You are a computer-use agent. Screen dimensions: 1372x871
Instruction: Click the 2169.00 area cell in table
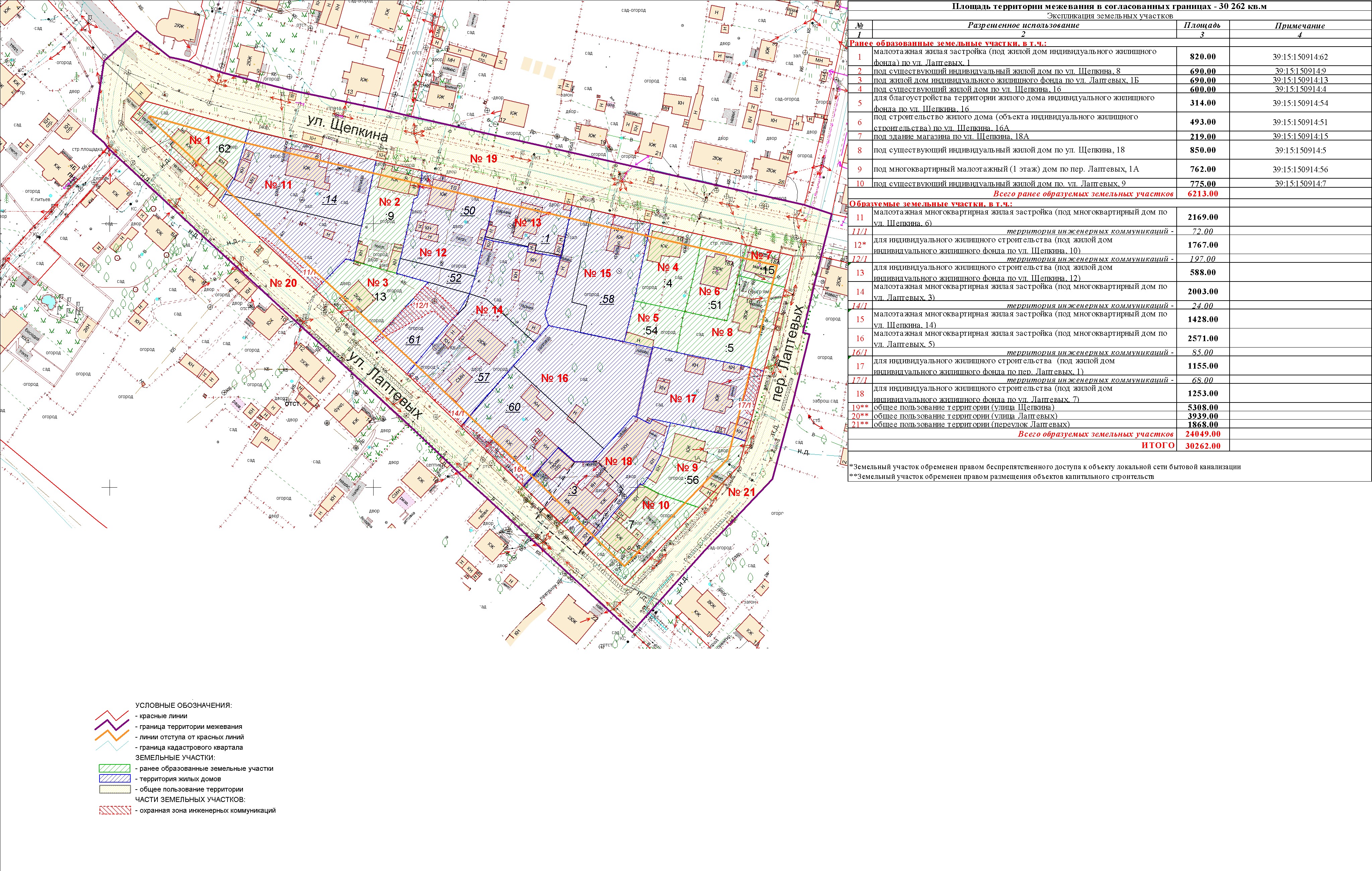coord(1202,217)
